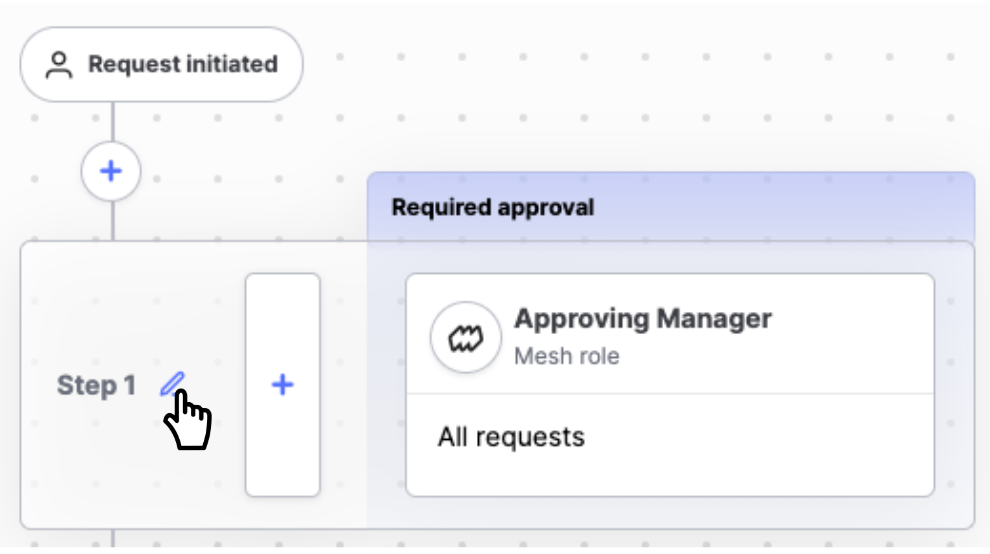The height and width of the screenshot is (554, 990).
Task: Click the Step 1 label
Action: click(96, 385)
